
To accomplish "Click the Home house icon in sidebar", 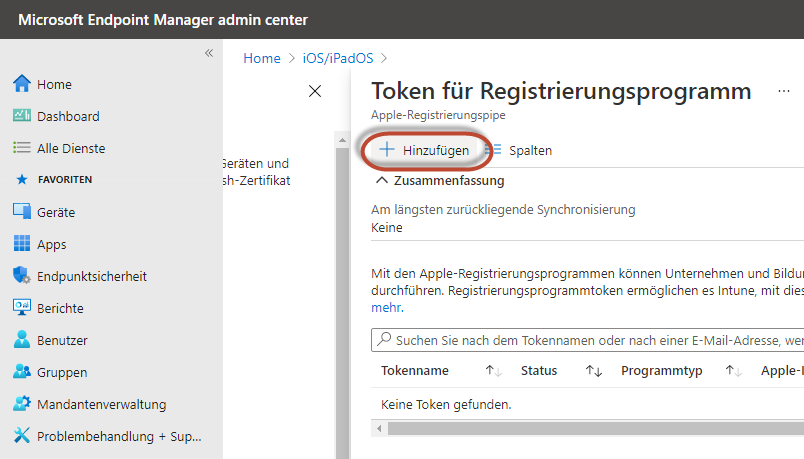I will tap(22, 84).
